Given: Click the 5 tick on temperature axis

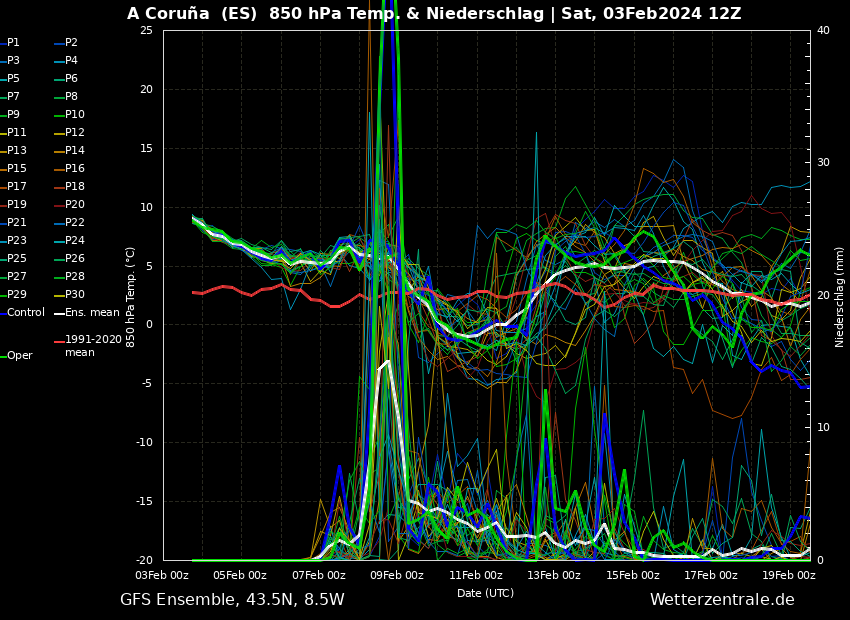Looking at the screenshot, I should point(150,266).
